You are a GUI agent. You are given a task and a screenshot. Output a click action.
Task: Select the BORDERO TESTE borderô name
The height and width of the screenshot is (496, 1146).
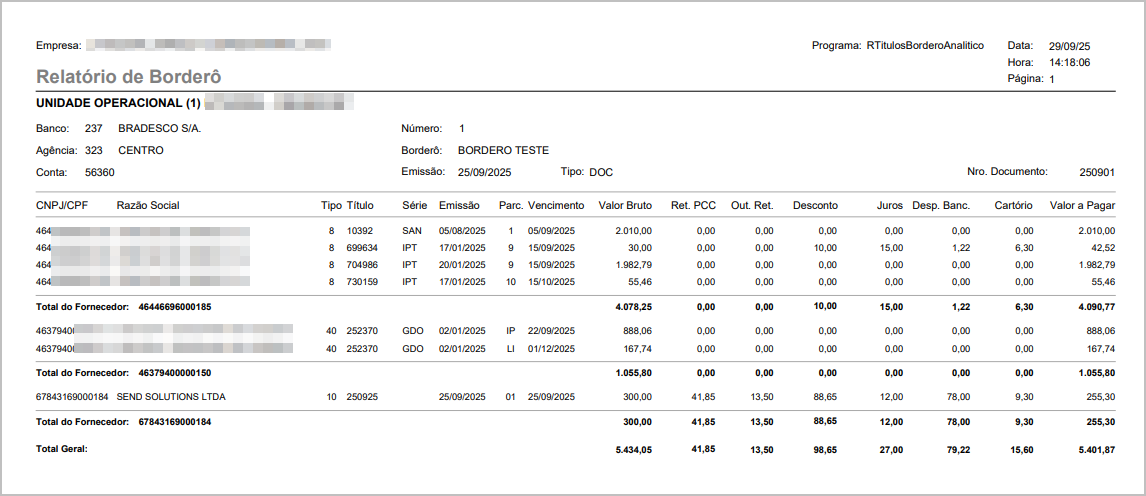pyautogui.click(x=503, y=150)
